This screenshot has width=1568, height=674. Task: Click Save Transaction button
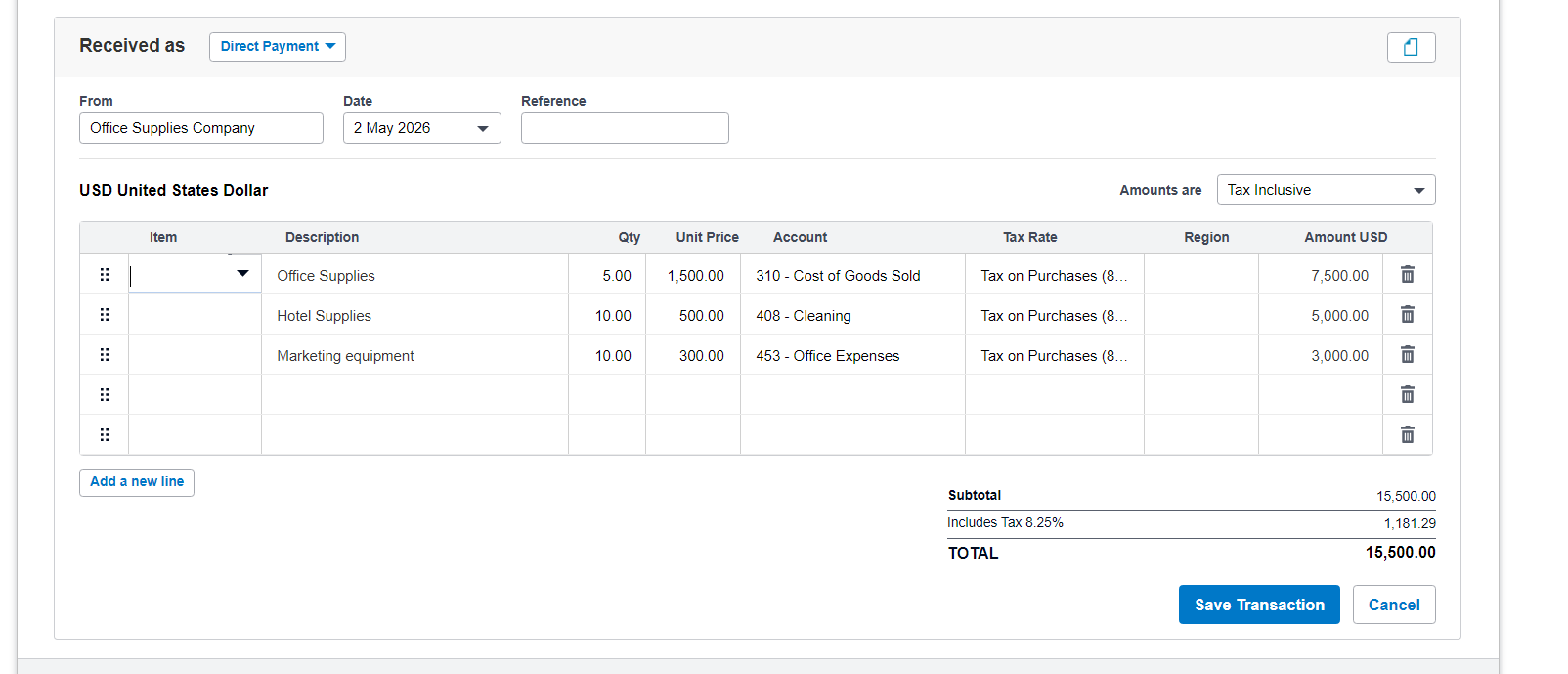[x=1259, y=605]
